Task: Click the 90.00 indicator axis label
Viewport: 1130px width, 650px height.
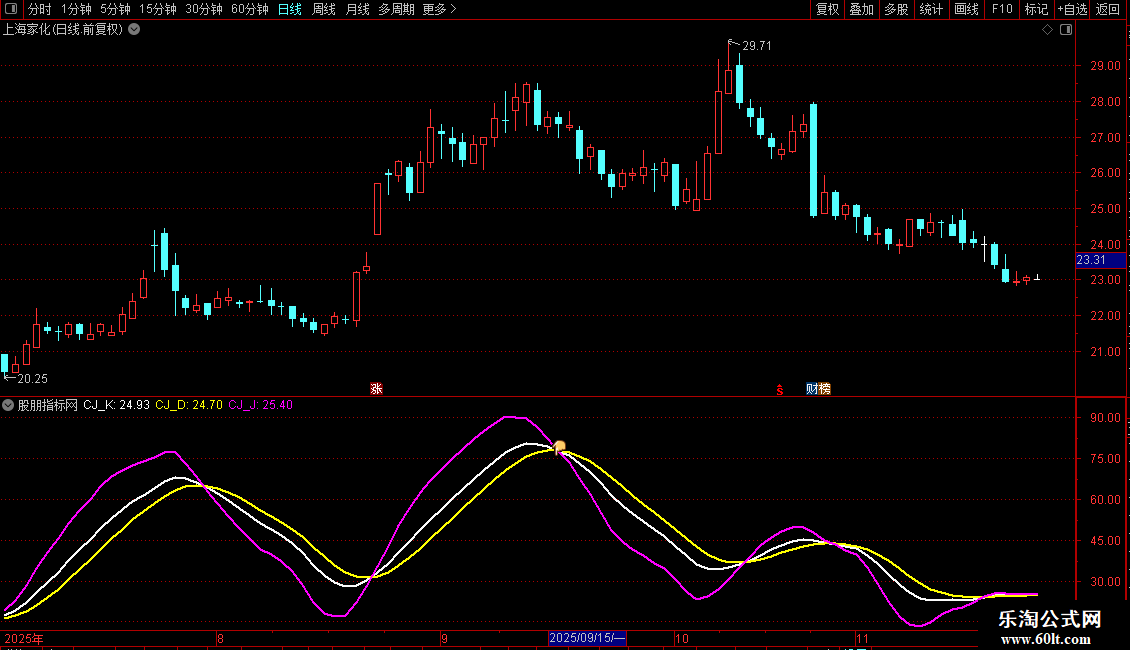Action: pos(1105,418)
